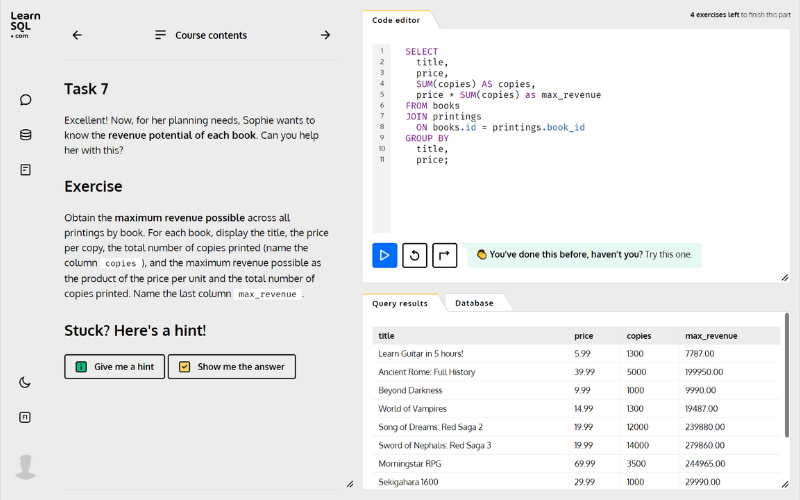Go to the next exercise arrow
Viewport: 800px width, 500px height.
coord(326,35)
